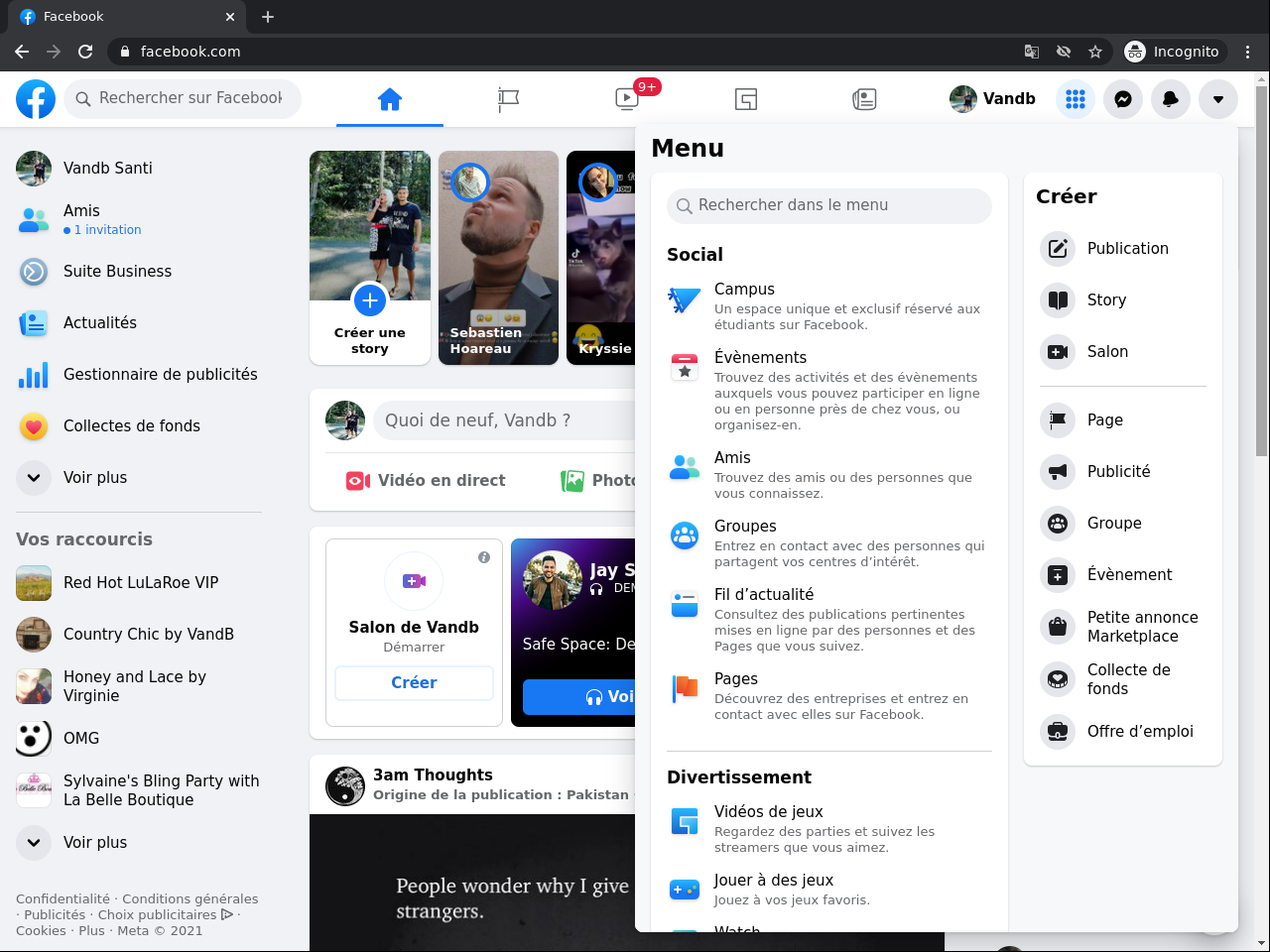Open the News tab icon
1270x952 pixels.
864,99
